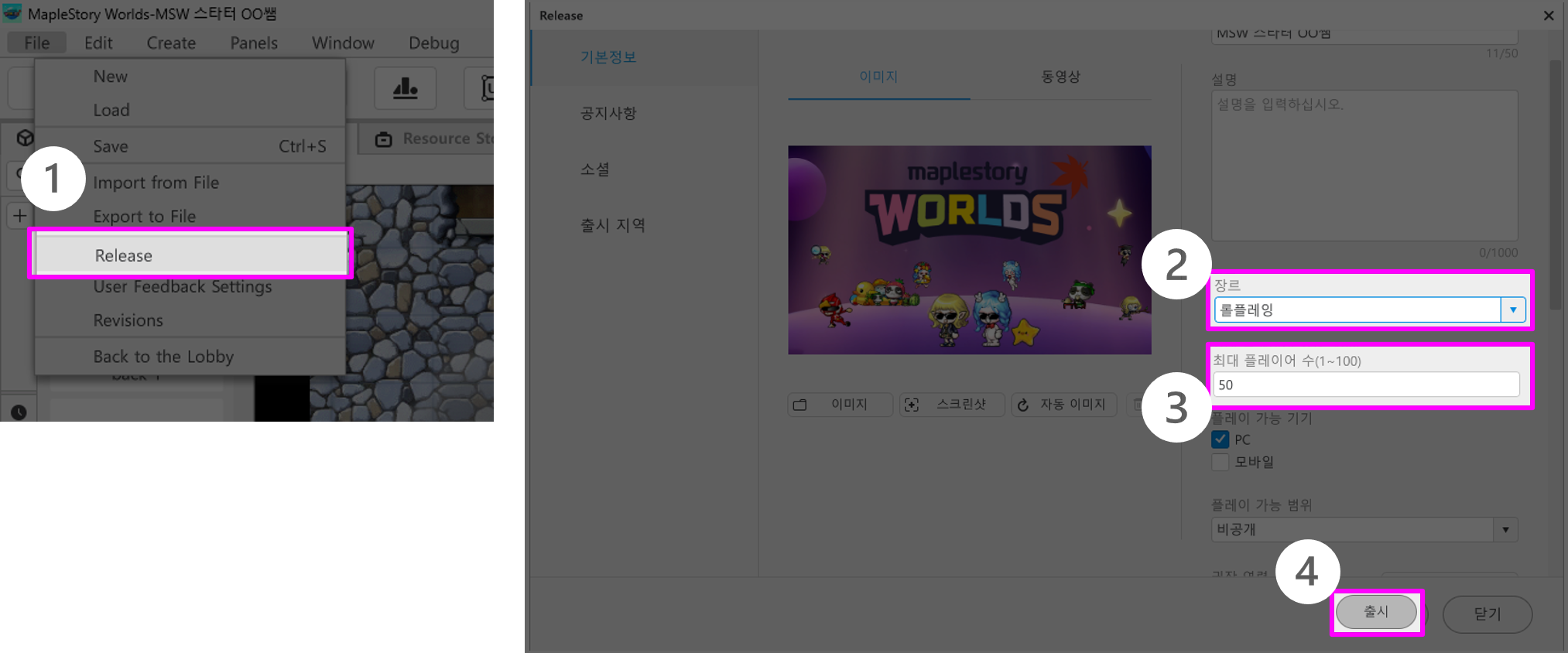Click the MapleStory Worlds app icon
Viewport: 1568px width, 653px height.
(12, 13)
